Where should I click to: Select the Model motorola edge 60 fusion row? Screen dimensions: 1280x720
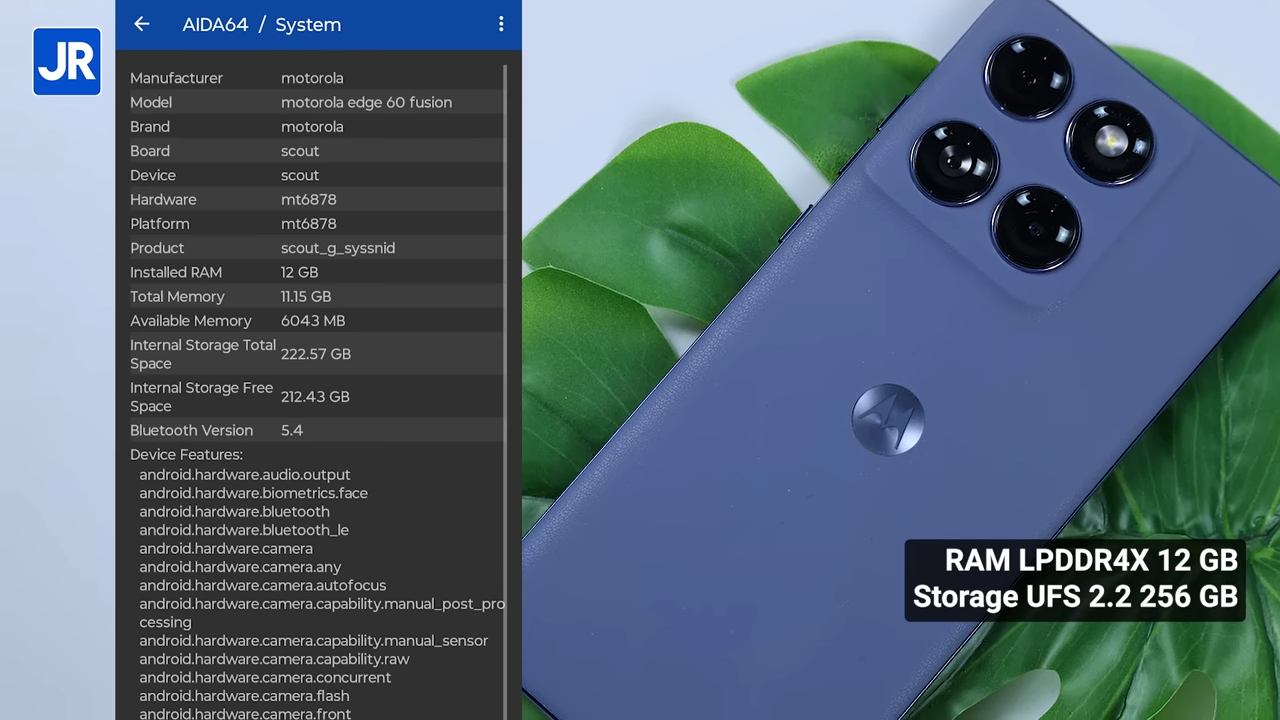click(x=316, y=102)
